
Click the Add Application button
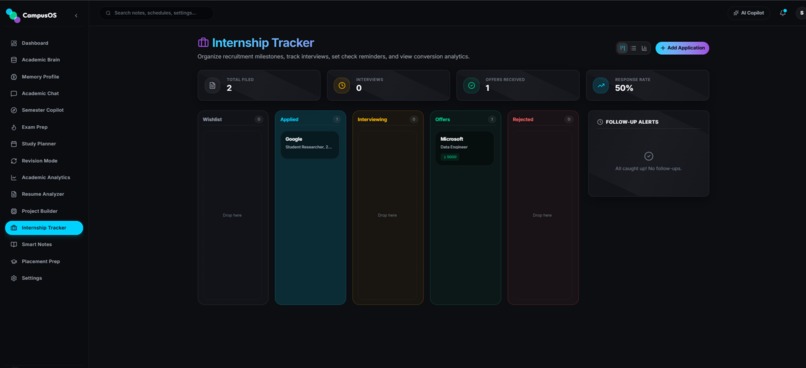click(x=682, y=48)
